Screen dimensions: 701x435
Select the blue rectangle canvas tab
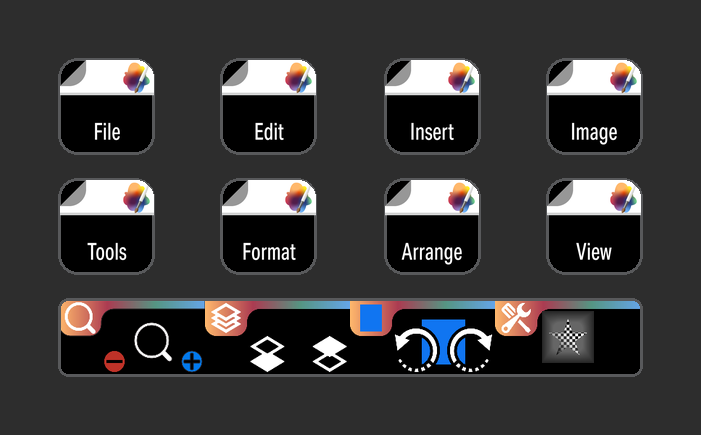[x=371, y=318]
